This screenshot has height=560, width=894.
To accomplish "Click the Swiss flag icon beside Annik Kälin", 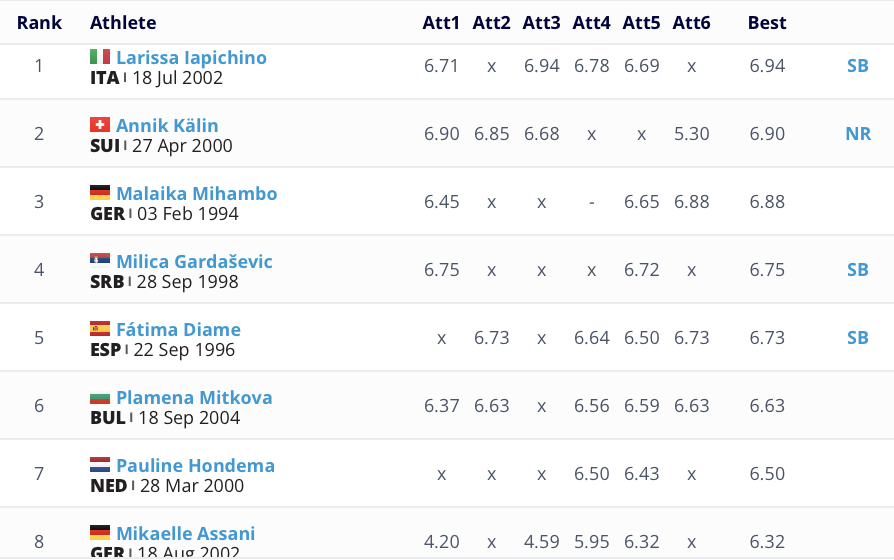I will click(100, 125).
